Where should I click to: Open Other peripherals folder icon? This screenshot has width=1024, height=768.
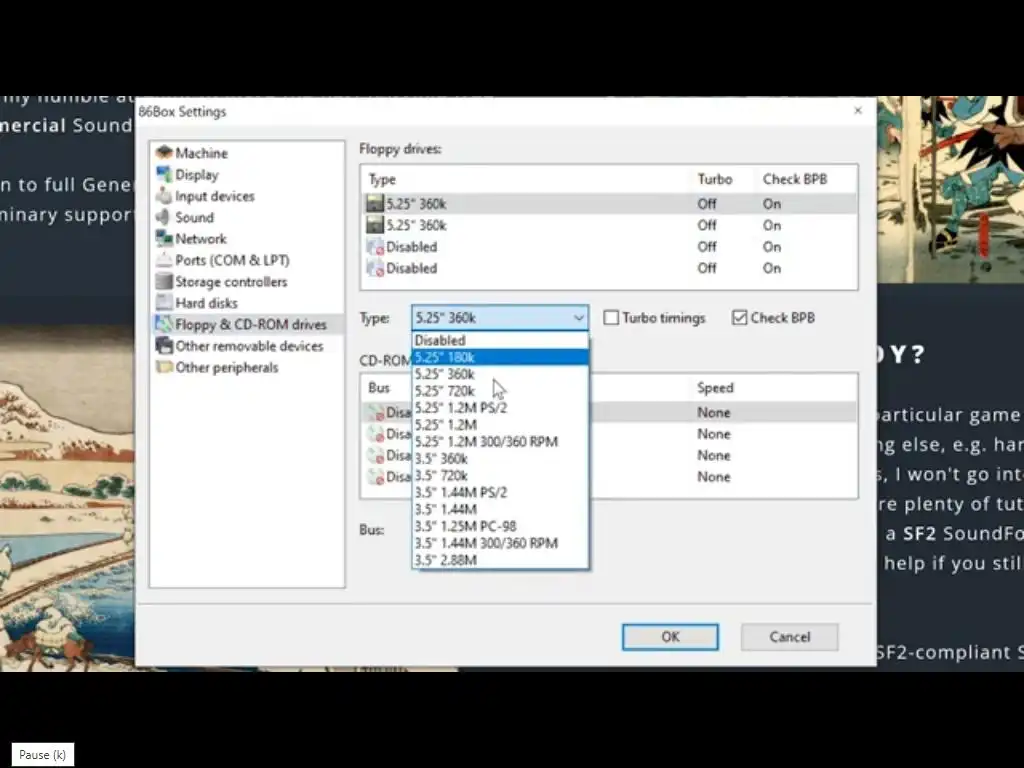pos(164,367)
